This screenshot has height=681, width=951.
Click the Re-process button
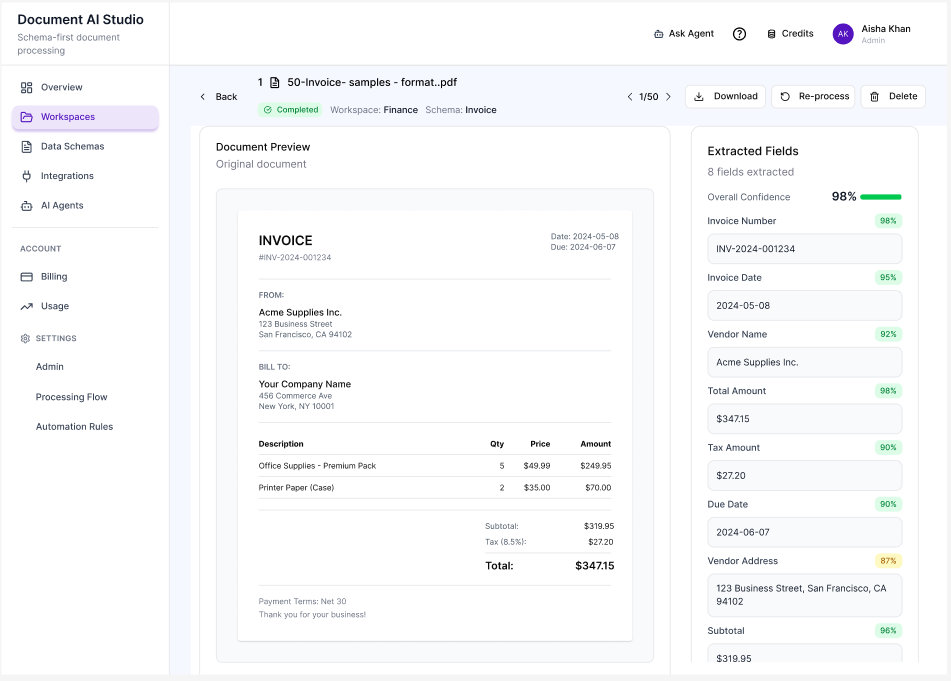[x=813, y=96]
